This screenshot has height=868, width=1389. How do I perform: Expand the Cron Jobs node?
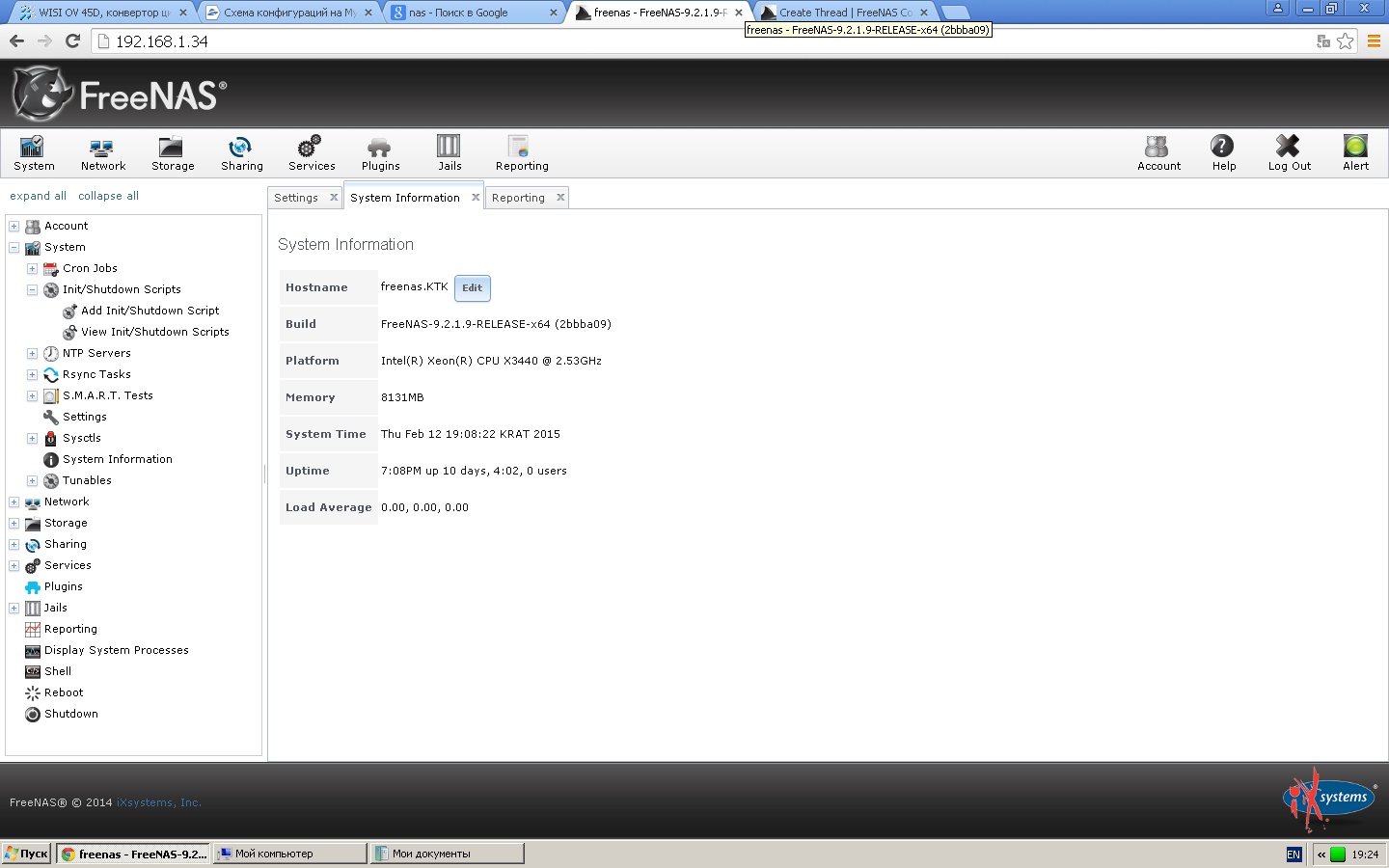pos(33,269)
